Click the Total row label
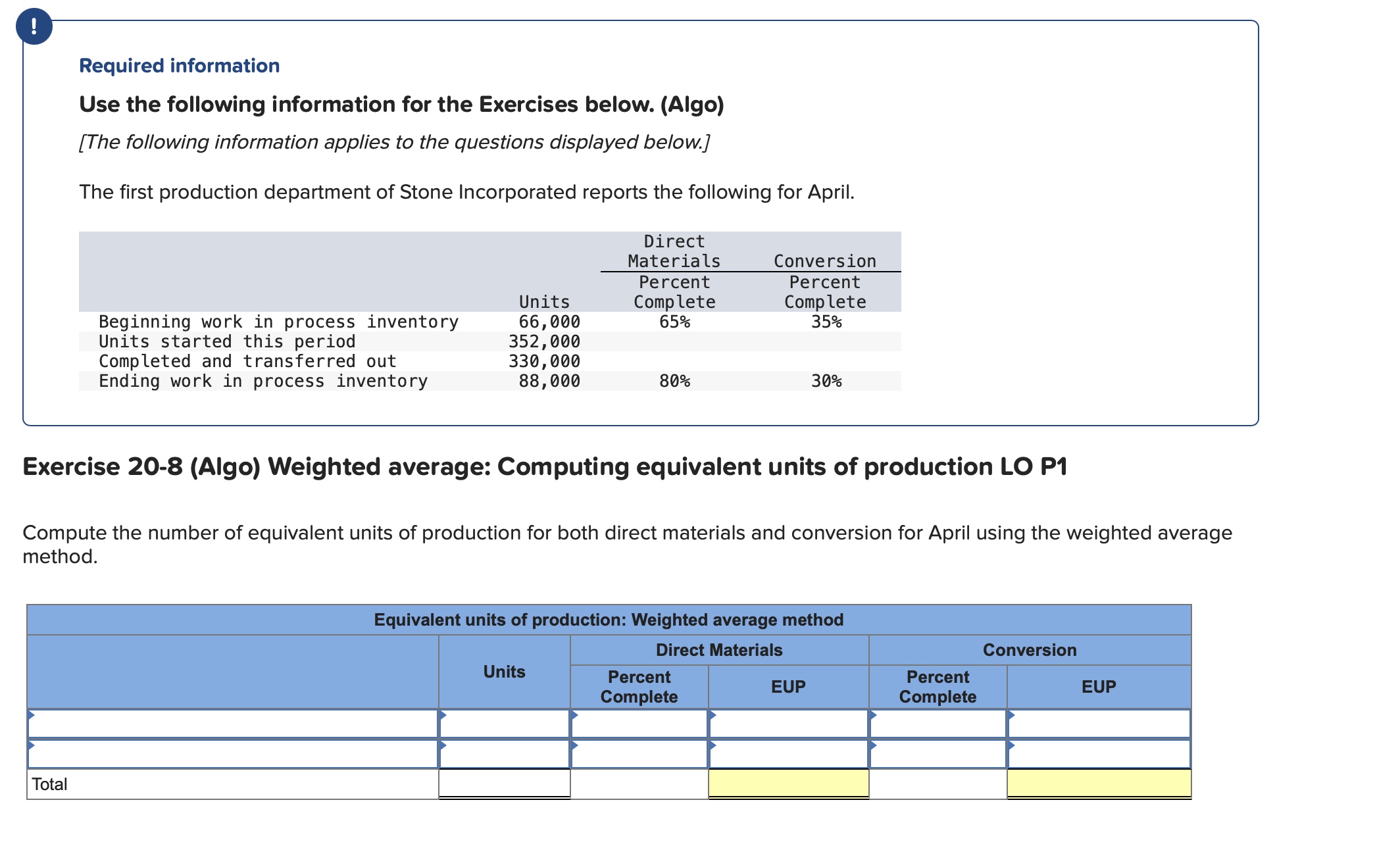Screen dimensions: 1400x846 tap(50, 784)
